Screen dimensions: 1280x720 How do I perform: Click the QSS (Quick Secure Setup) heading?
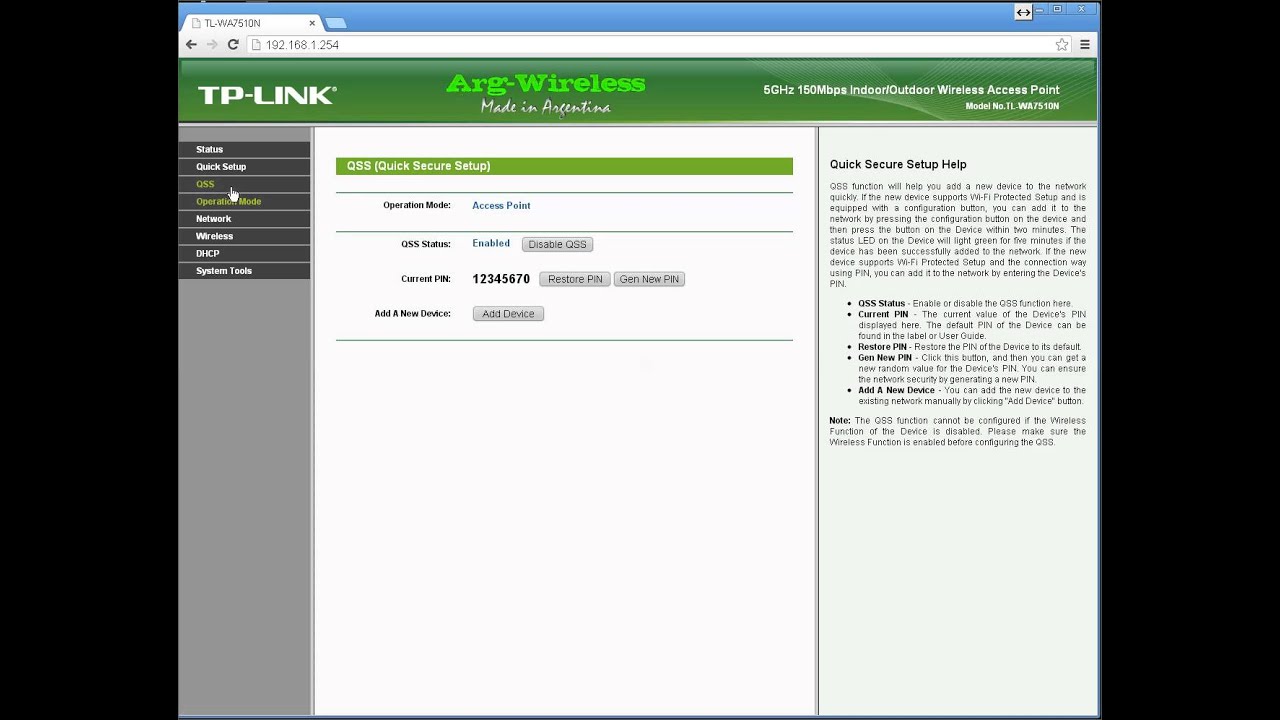(418, 166)
